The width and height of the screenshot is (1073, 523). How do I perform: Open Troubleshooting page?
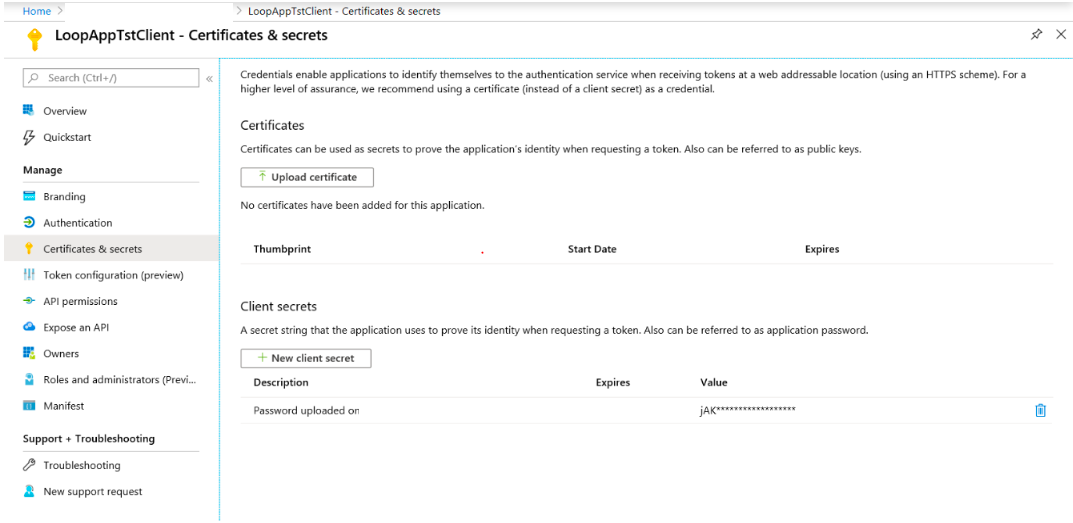coord(81,465)
